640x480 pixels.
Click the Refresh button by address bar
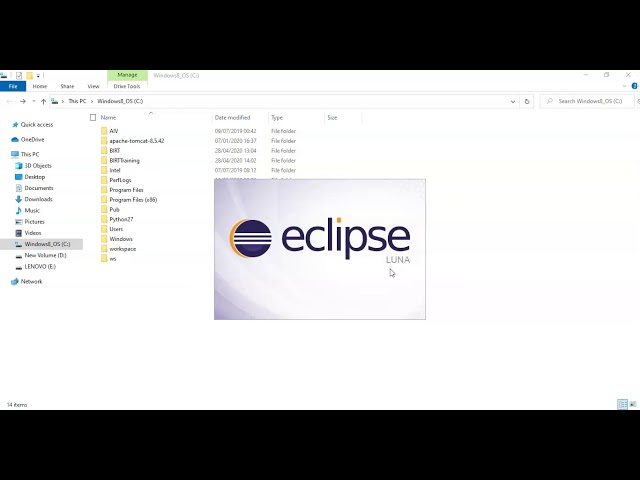pos(527,101)
